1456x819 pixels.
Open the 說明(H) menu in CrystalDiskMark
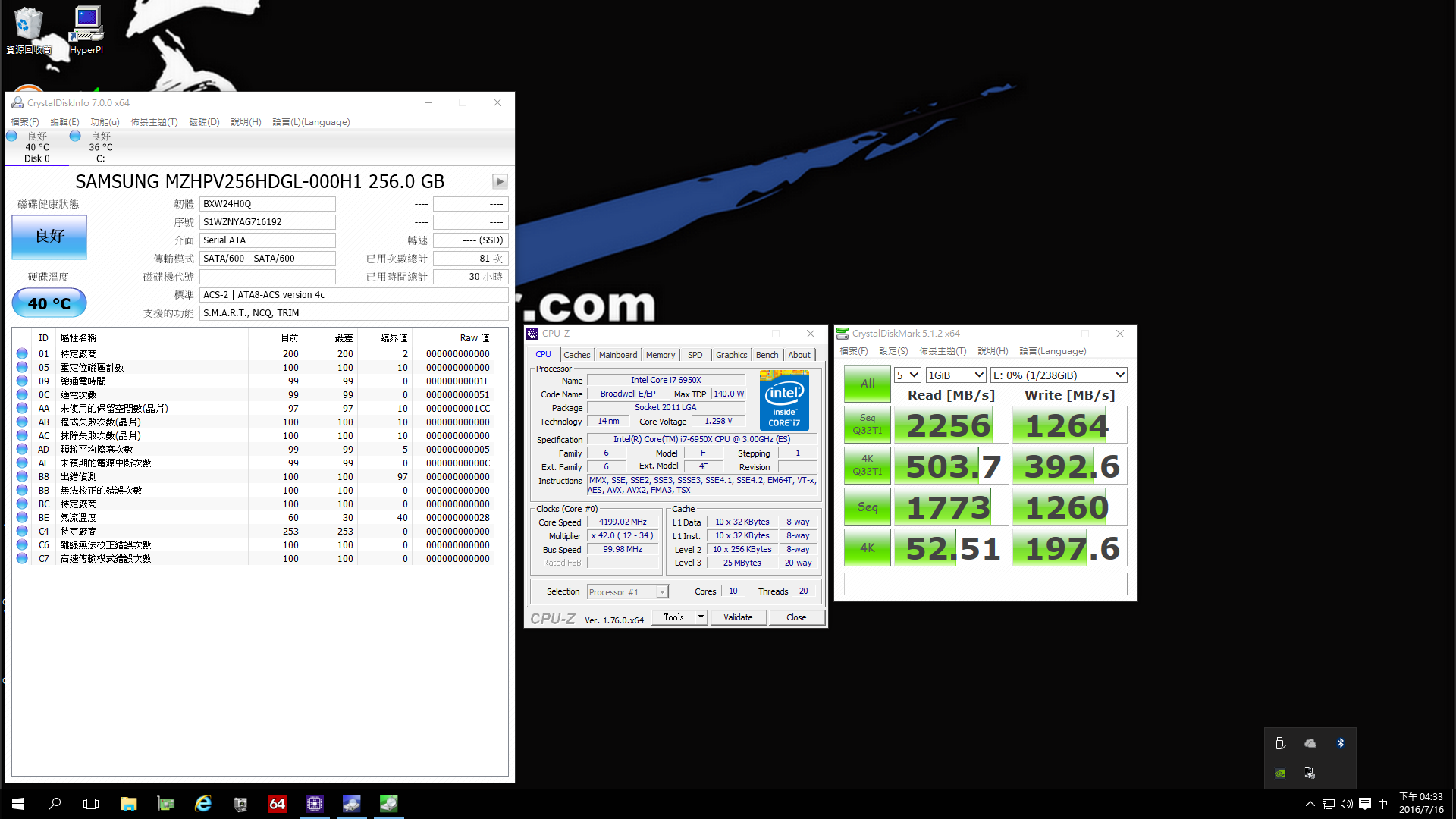(x=993, y=351)
